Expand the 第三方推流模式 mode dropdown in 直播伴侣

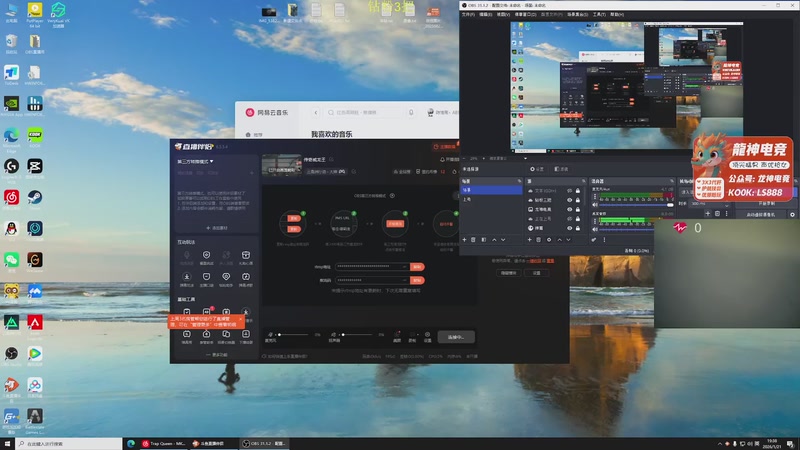point(195,162)
